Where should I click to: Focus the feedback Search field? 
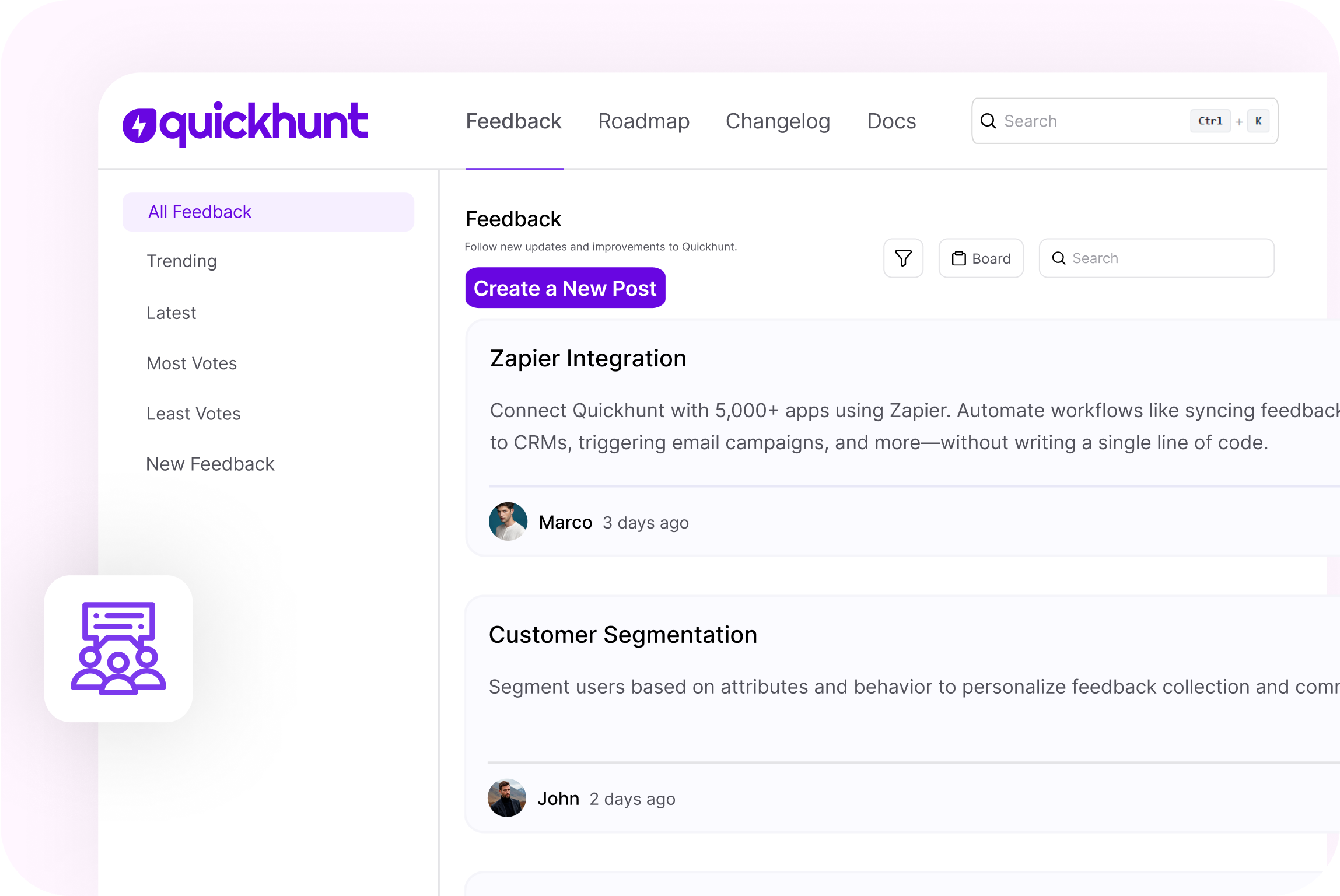pos(1156,258)
